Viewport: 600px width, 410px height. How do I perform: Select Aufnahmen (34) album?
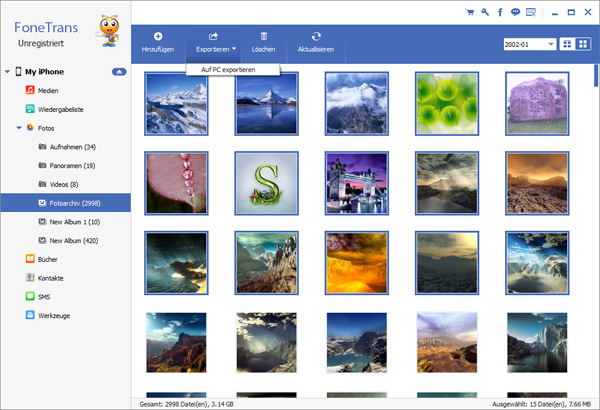click(x=73, y=147)
